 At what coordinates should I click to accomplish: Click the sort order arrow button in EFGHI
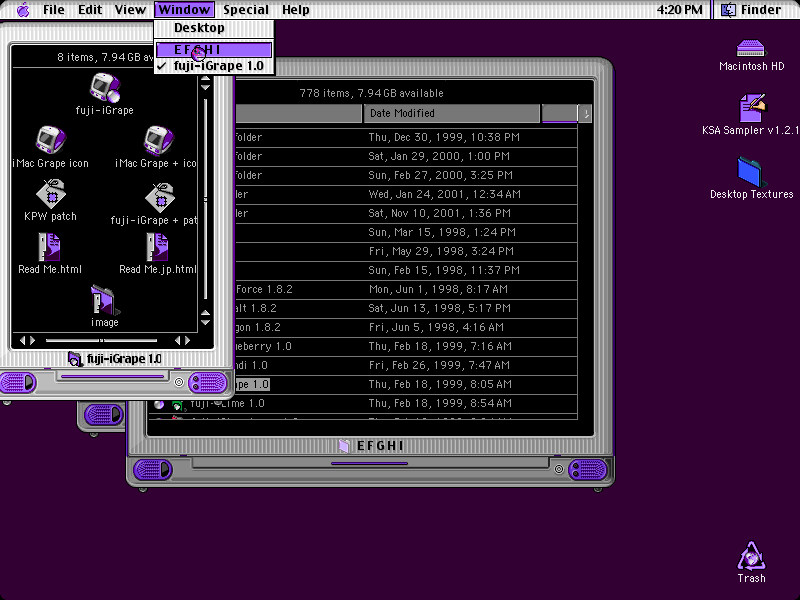click(x=586, y=114)
